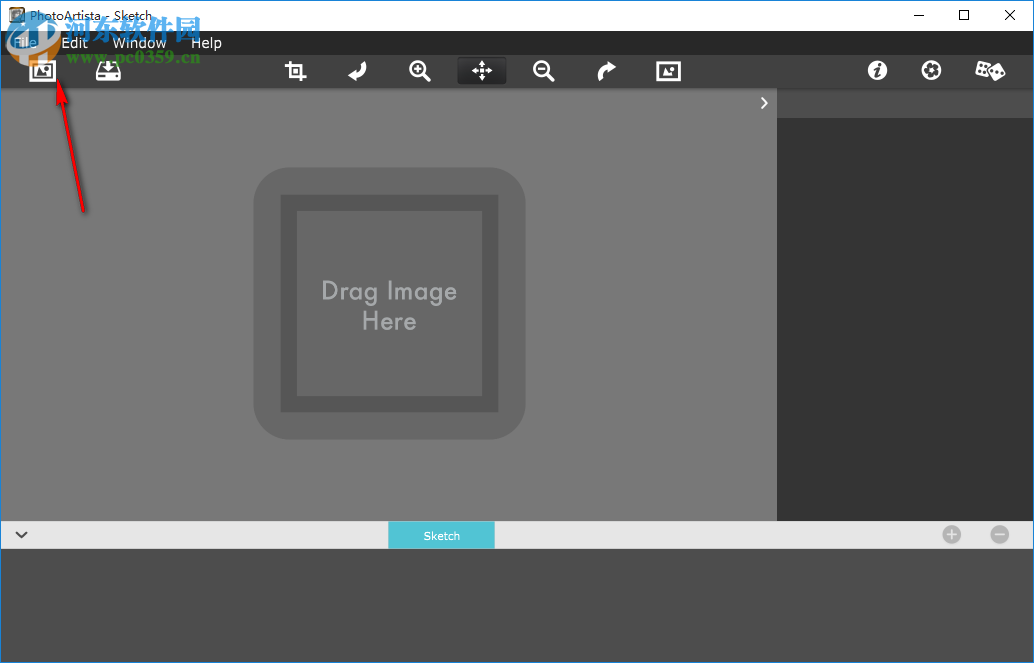Click the undo arrow icon
1034x663 pixels.
pos(358,71)
